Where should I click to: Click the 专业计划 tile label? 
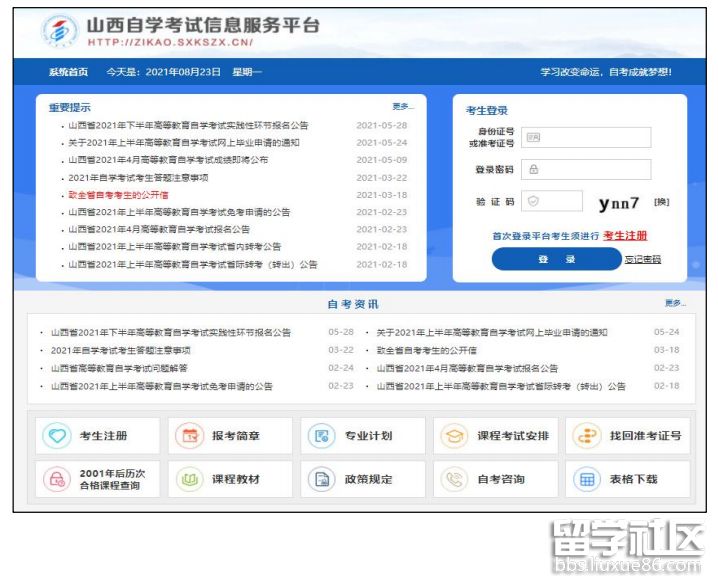pos(369,435)
